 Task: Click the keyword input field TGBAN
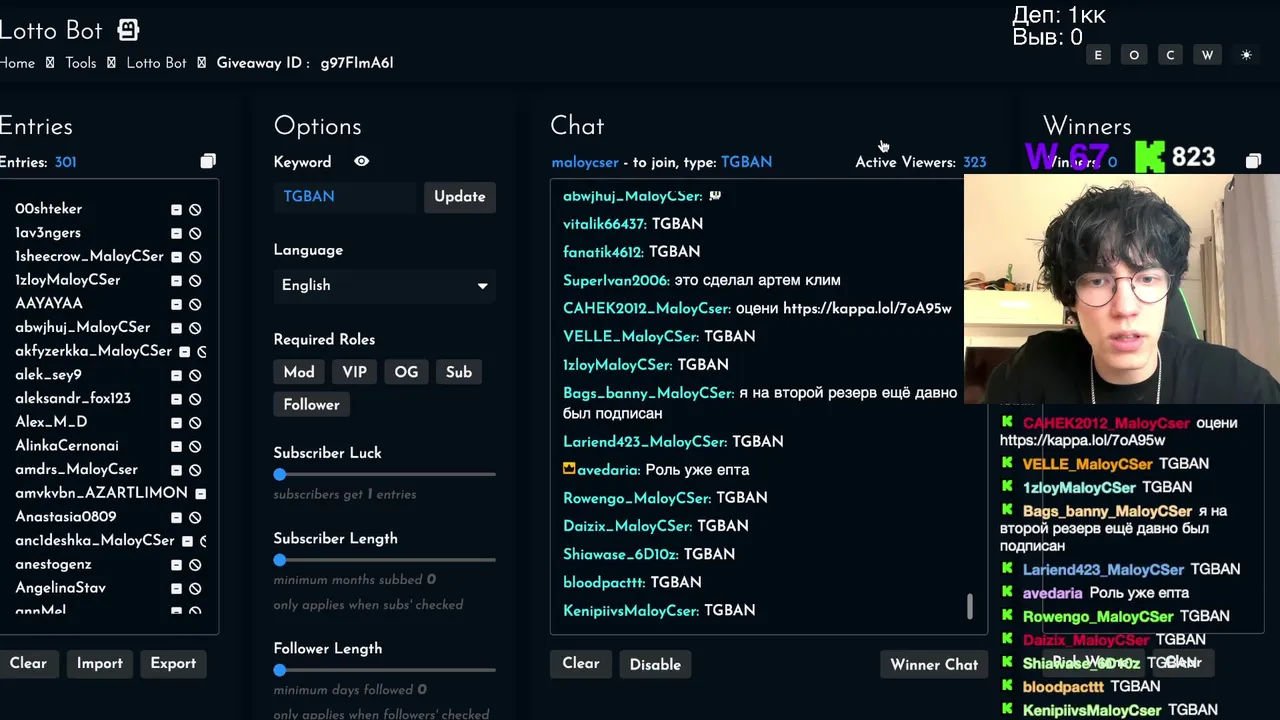point(345,197)
